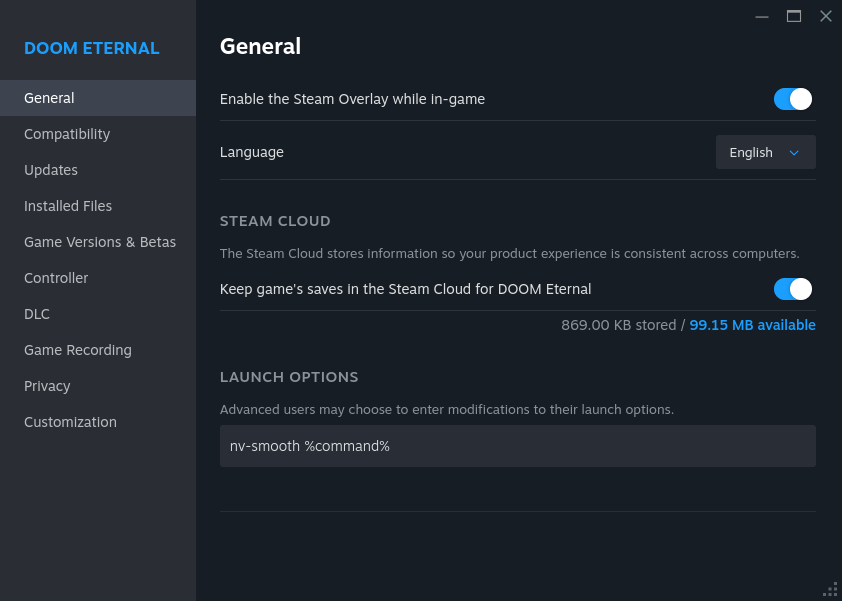Viewport: 842px width, 601px height.
Task: Click the launch options input field
Action: pos(517,445)
